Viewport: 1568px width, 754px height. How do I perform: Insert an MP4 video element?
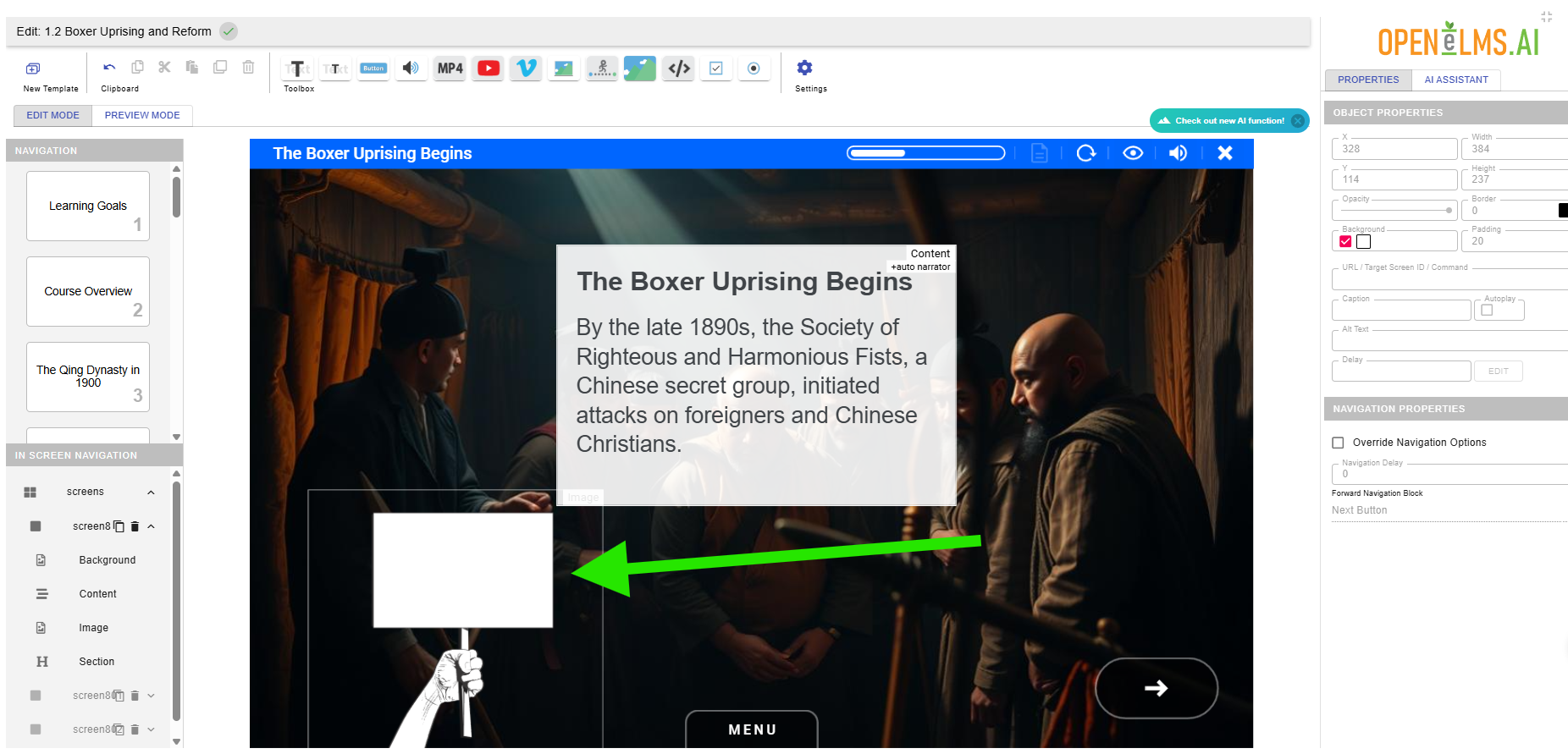point(450,69)
